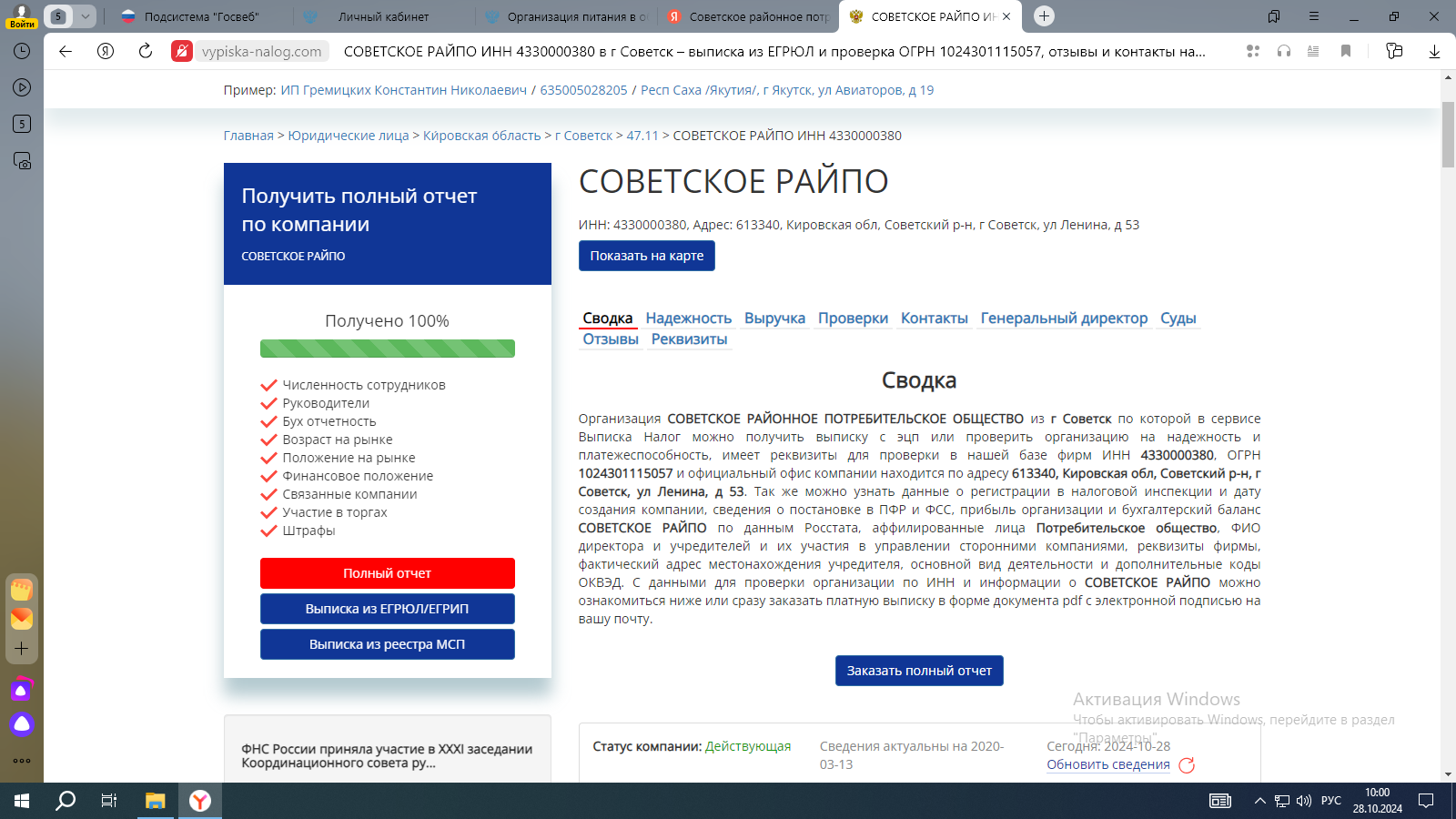Open the Генеральный директор section tab
This screenshot has height=819, width=1456.
[1064, 318]
